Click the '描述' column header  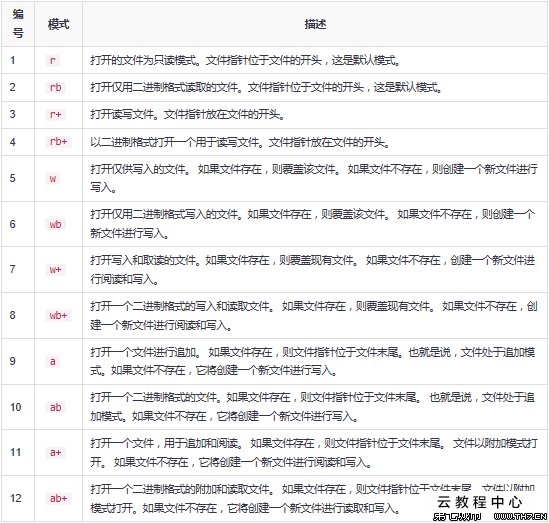click(315, 25)
